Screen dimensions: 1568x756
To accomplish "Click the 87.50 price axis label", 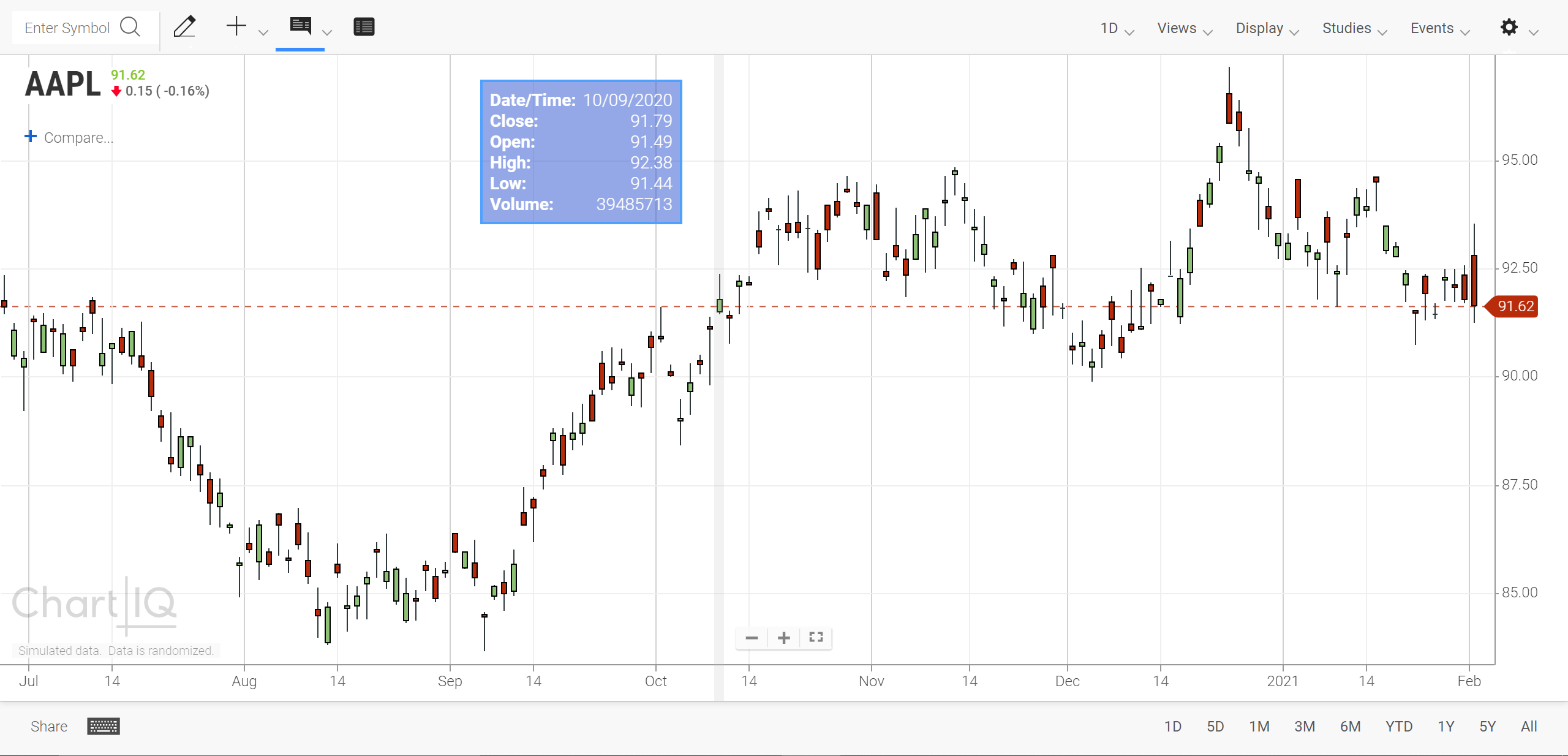I will 1520,485.
